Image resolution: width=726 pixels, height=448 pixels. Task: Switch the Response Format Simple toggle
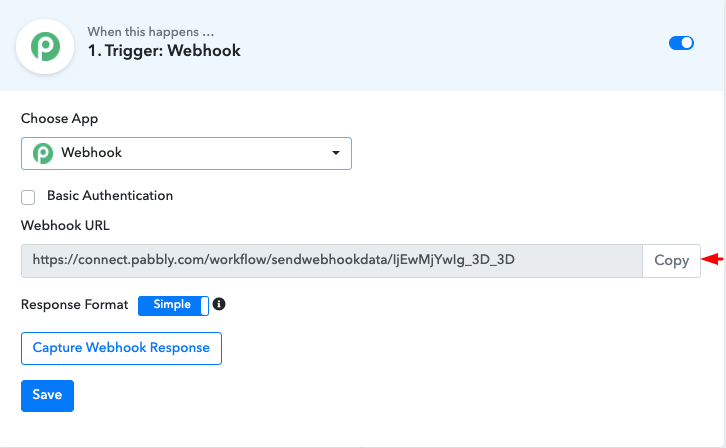[173, 305]
